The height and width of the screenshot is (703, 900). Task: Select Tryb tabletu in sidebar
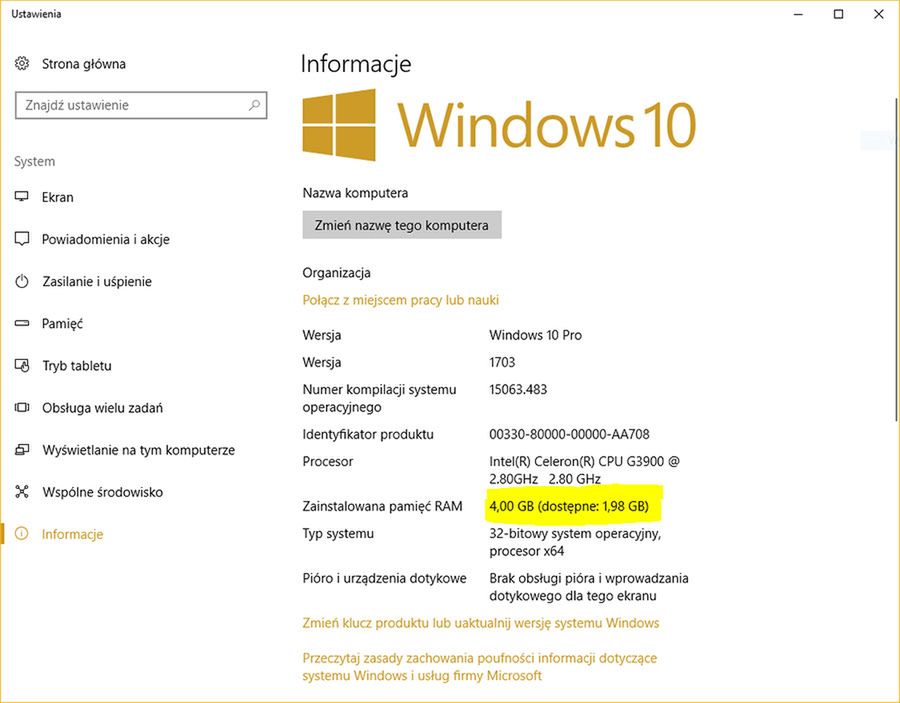point(77,366)
